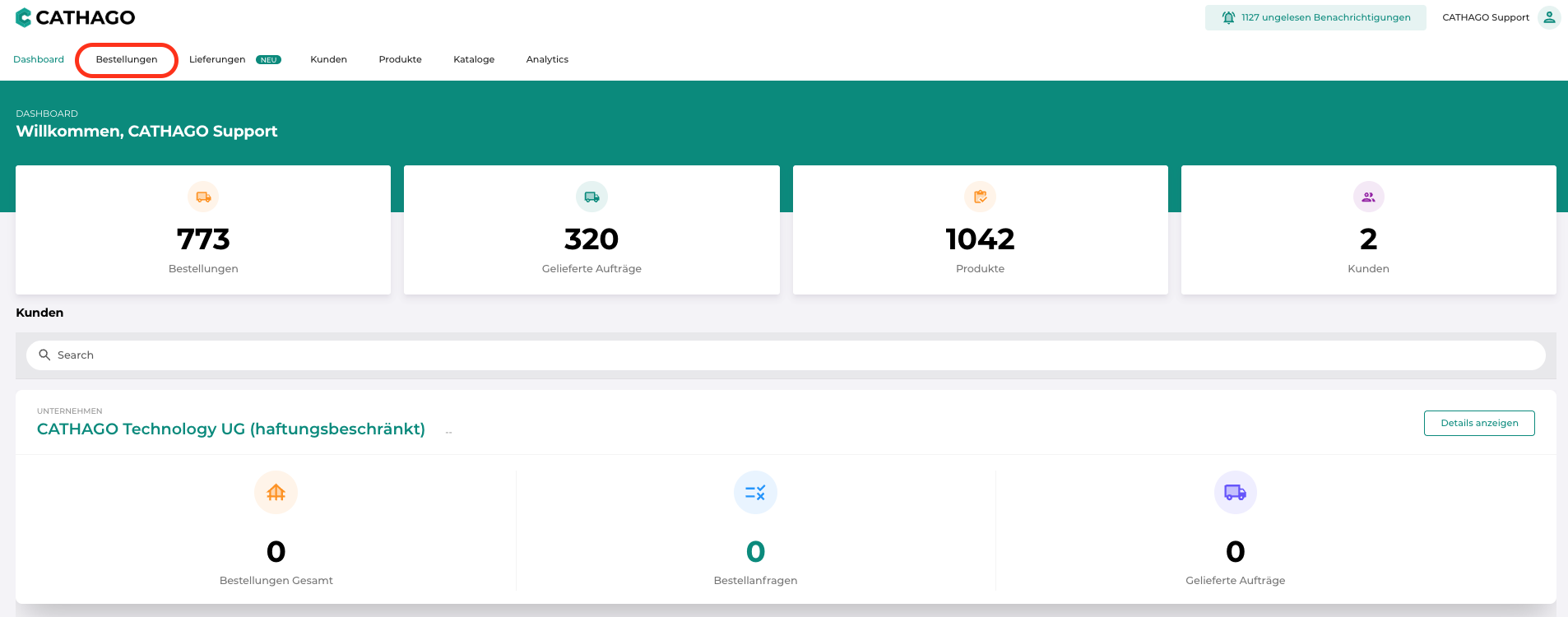
Task: Click the orange truck Bestellungen icon
Action: pyautogui.click(x=203, y=197)
